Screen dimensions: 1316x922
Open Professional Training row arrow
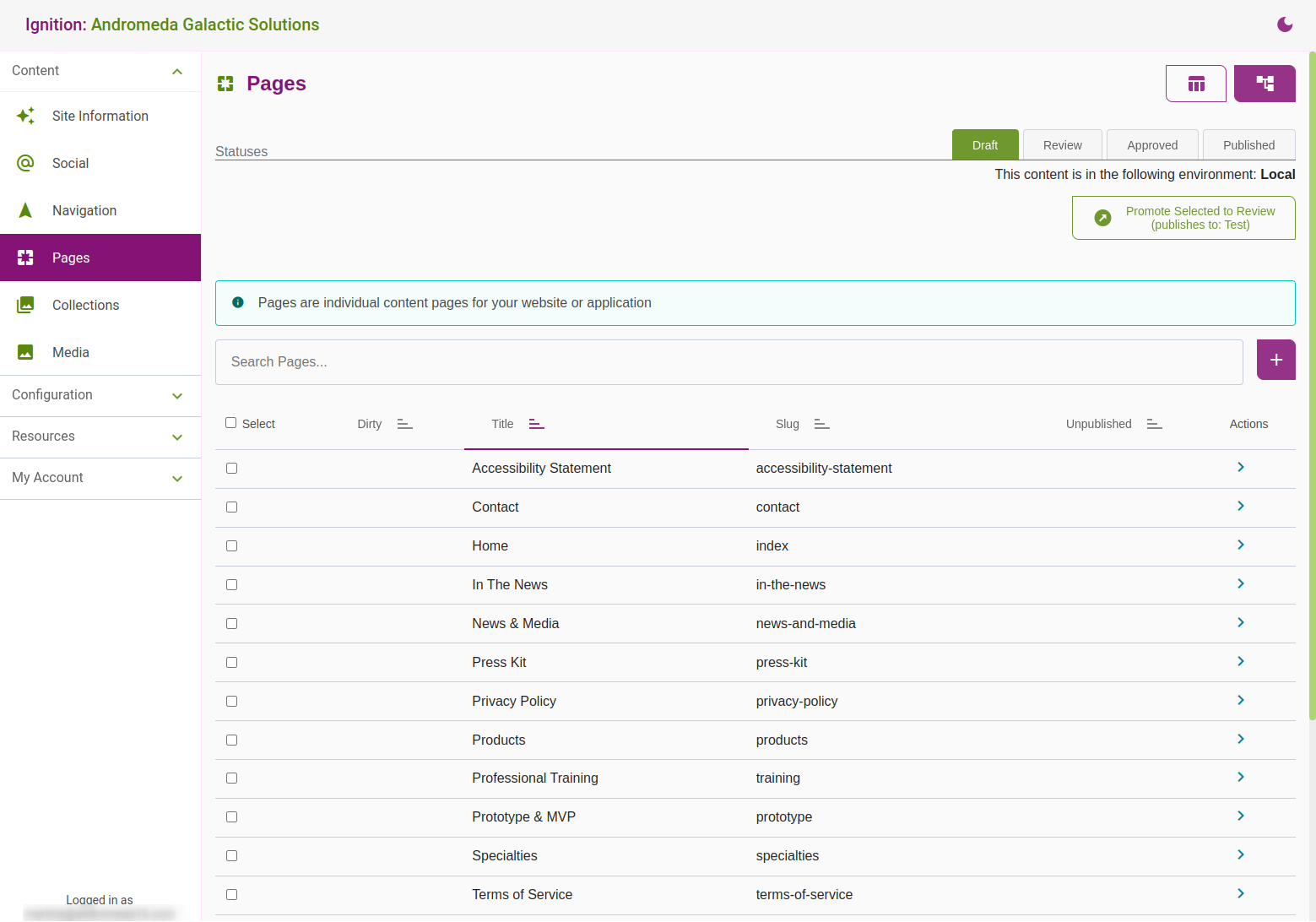pyautogui.click(x=1241, y=777)
